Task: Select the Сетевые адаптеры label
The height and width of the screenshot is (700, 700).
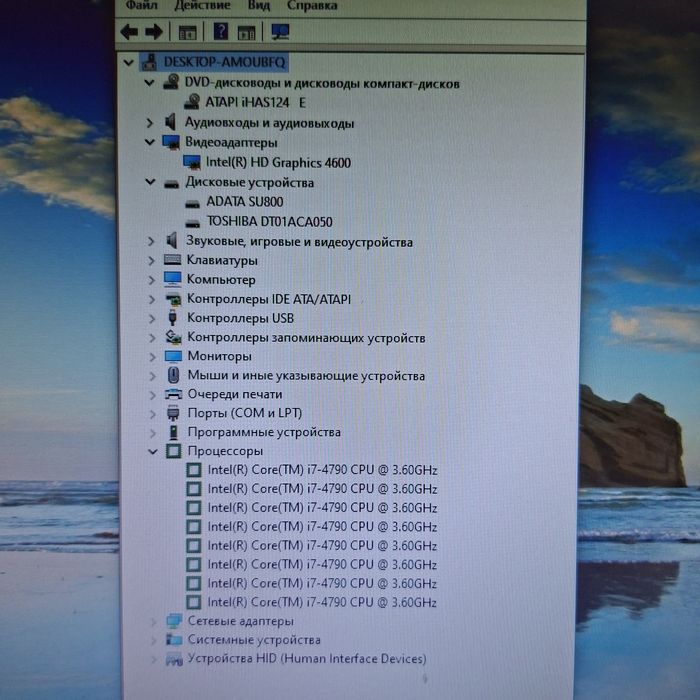Action: [241, 621]
